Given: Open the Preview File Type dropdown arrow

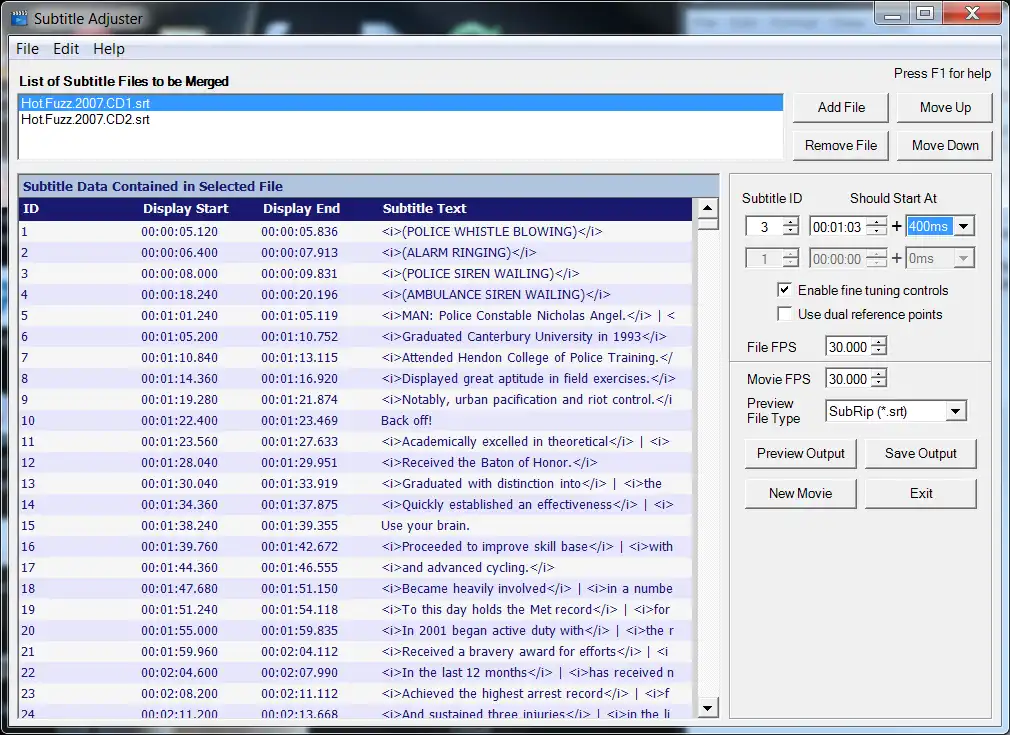Looking at the screenshot, I should pyautogui.click(x=956, y=411).
